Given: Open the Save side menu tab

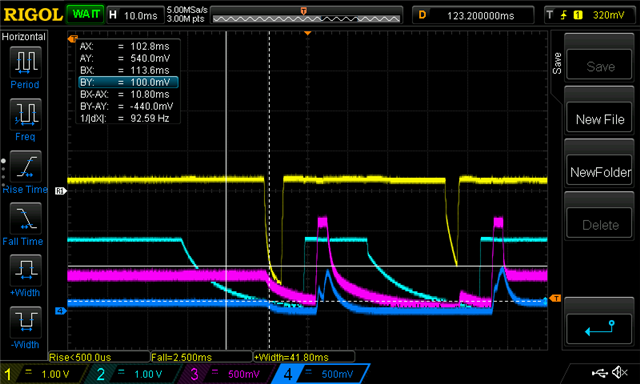Looking at the screenshot, I should point(557,63).
